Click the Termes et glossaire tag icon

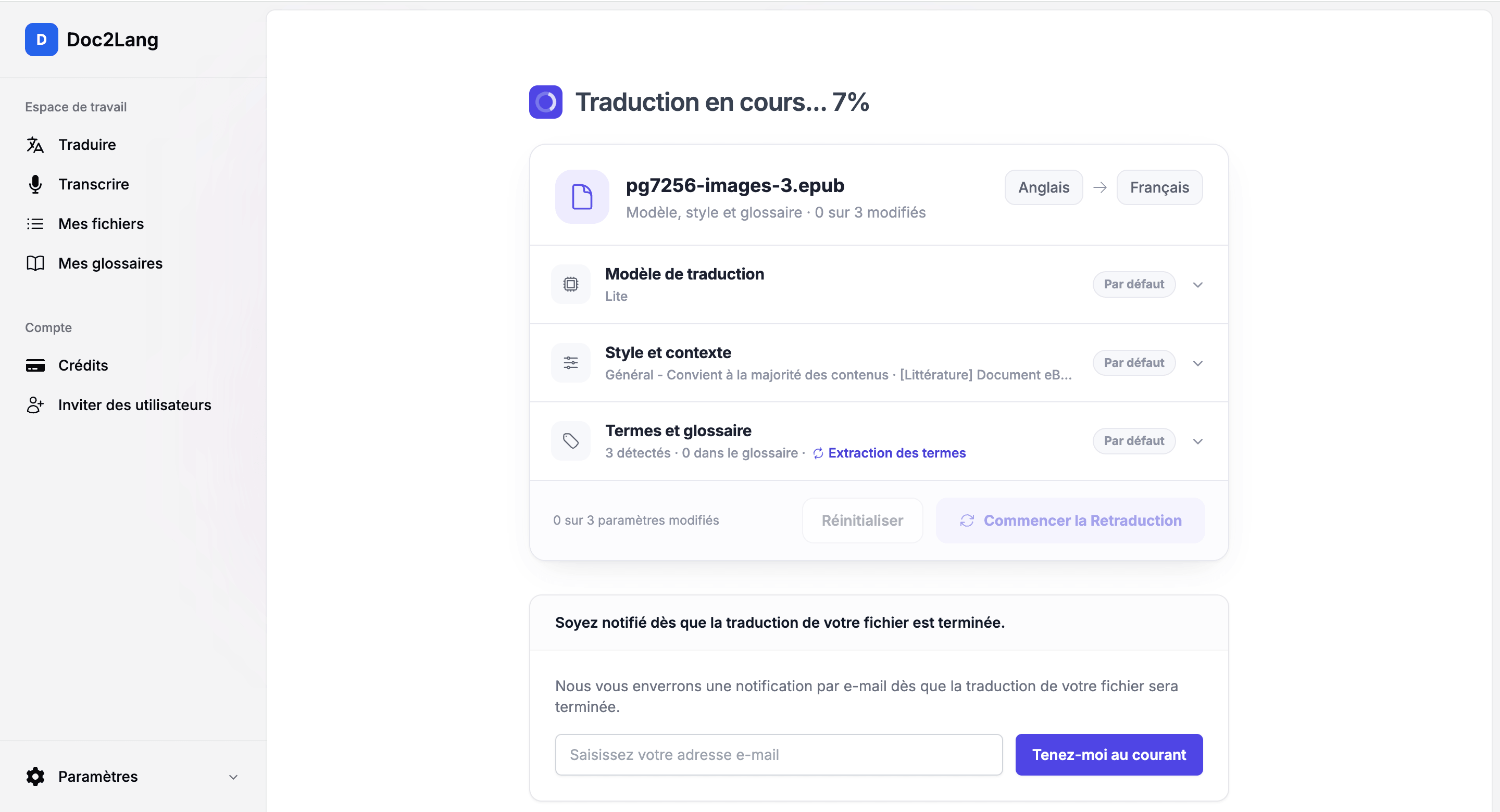[x=571, y=441]
